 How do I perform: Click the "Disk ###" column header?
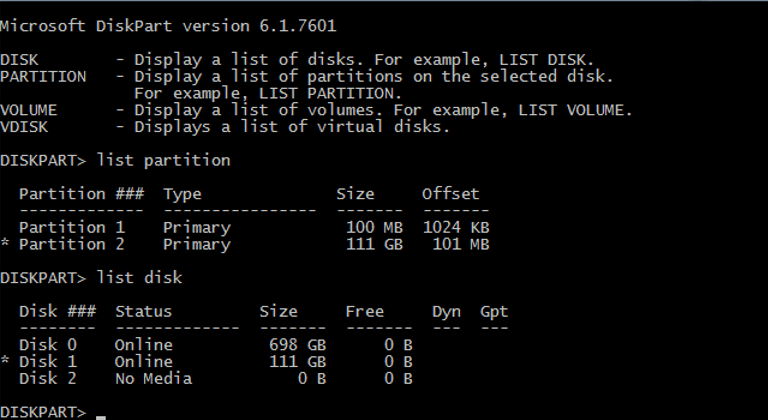click(x=57, y=311)
